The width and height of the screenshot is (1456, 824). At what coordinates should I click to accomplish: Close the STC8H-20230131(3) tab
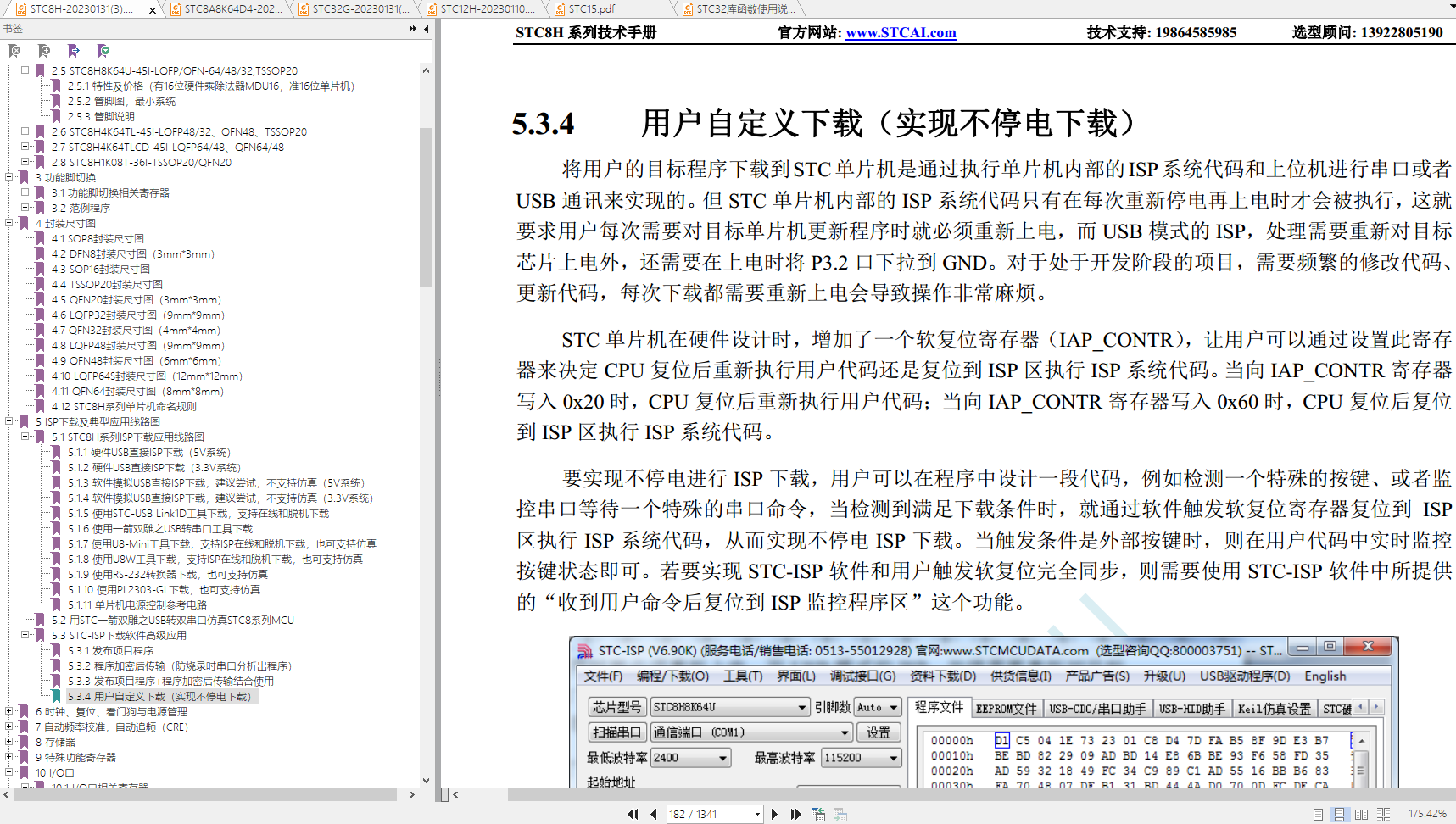[153, 10]
